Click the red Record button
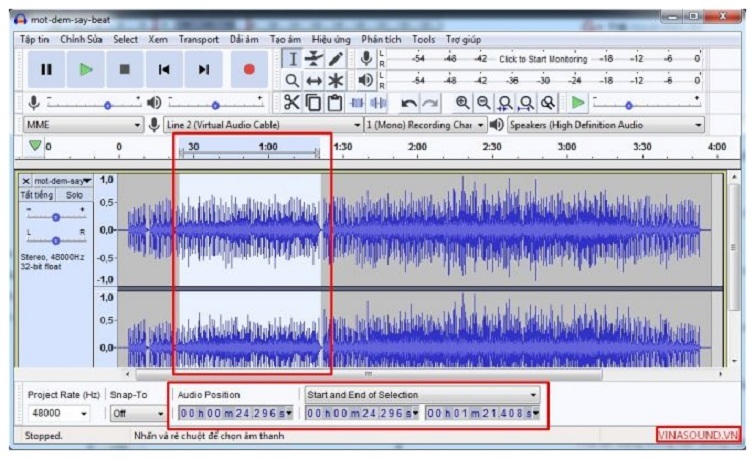The height and width of the screenshot is (460, 755). [249, 69]
